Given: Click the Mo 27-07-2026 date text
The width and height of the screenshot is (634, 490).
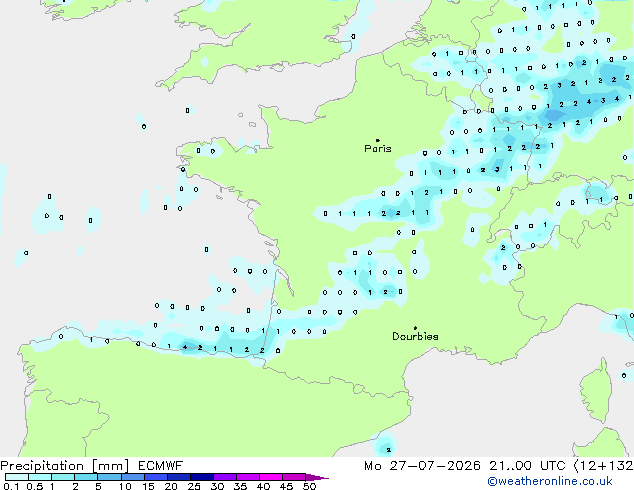Looking at the screenshot, I should 422,466.
